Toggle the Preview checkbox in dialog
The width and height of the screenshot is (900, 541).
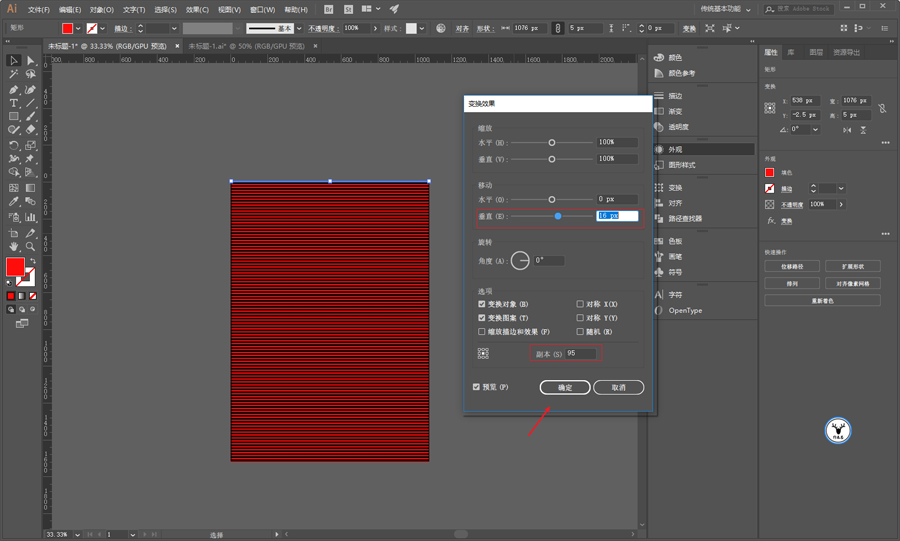[476, 387]
